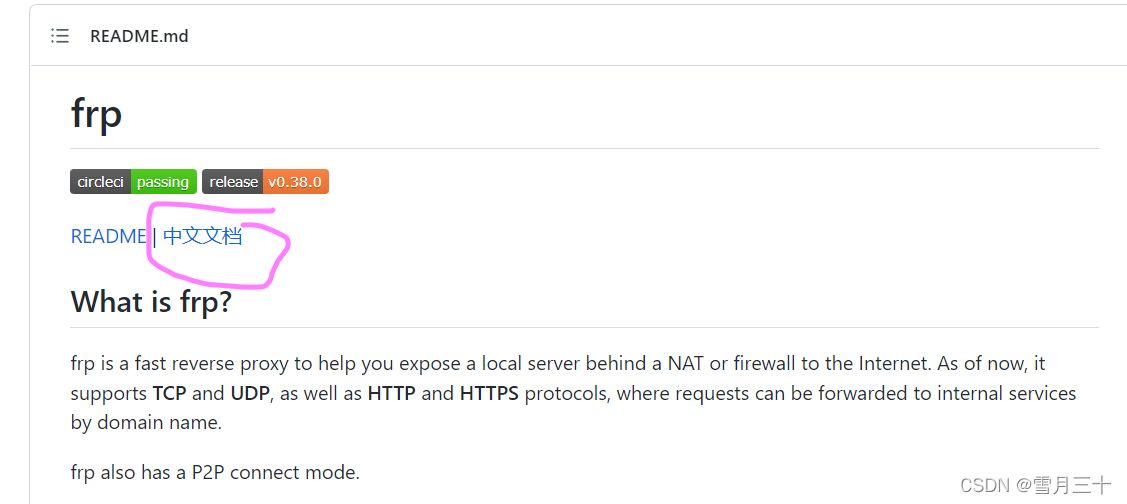Open the table of contents outline icon
Screen dimensions: 1127x504
tap(60, 36)
